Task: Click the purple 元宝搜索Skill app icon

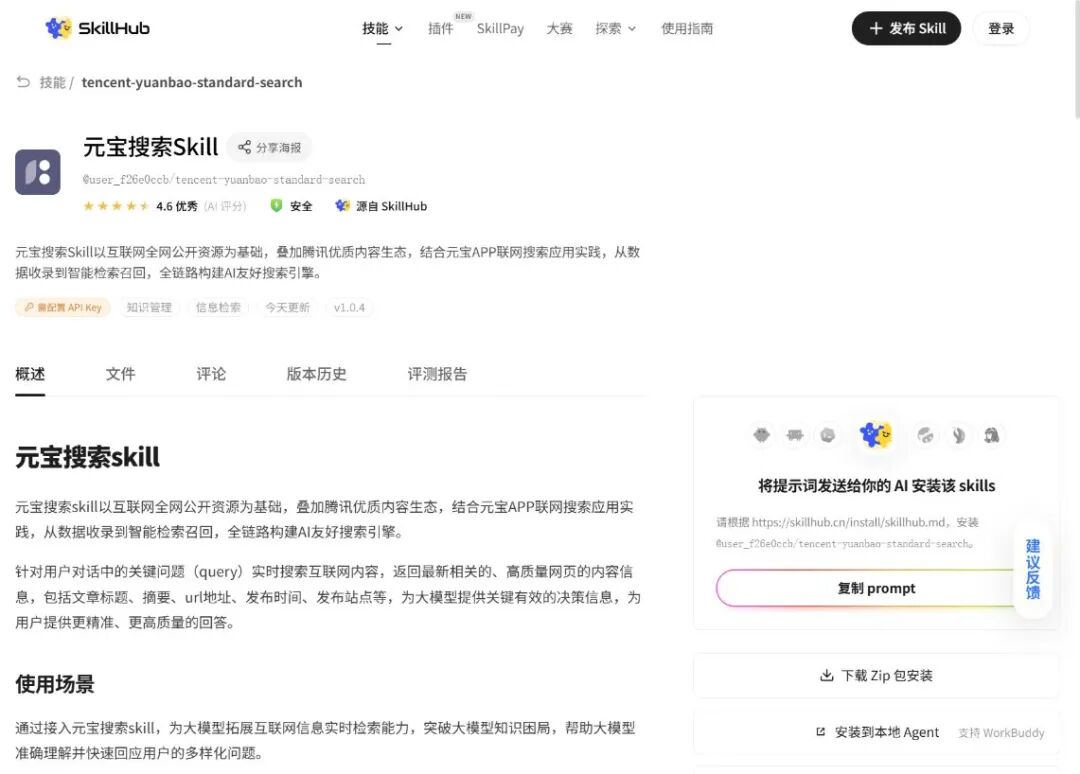Action: pyautogui.click(x=38, y=172)
